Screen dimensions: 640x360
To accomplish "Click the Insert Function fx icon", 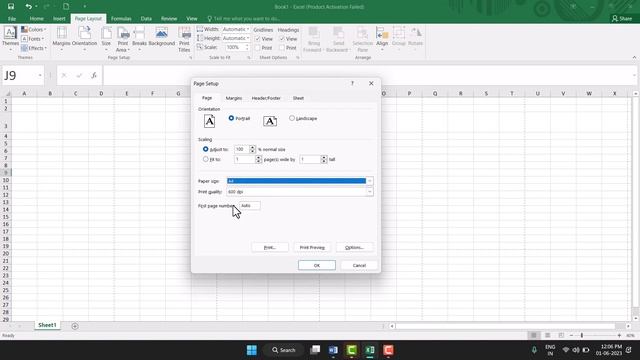I will (94, 76).
